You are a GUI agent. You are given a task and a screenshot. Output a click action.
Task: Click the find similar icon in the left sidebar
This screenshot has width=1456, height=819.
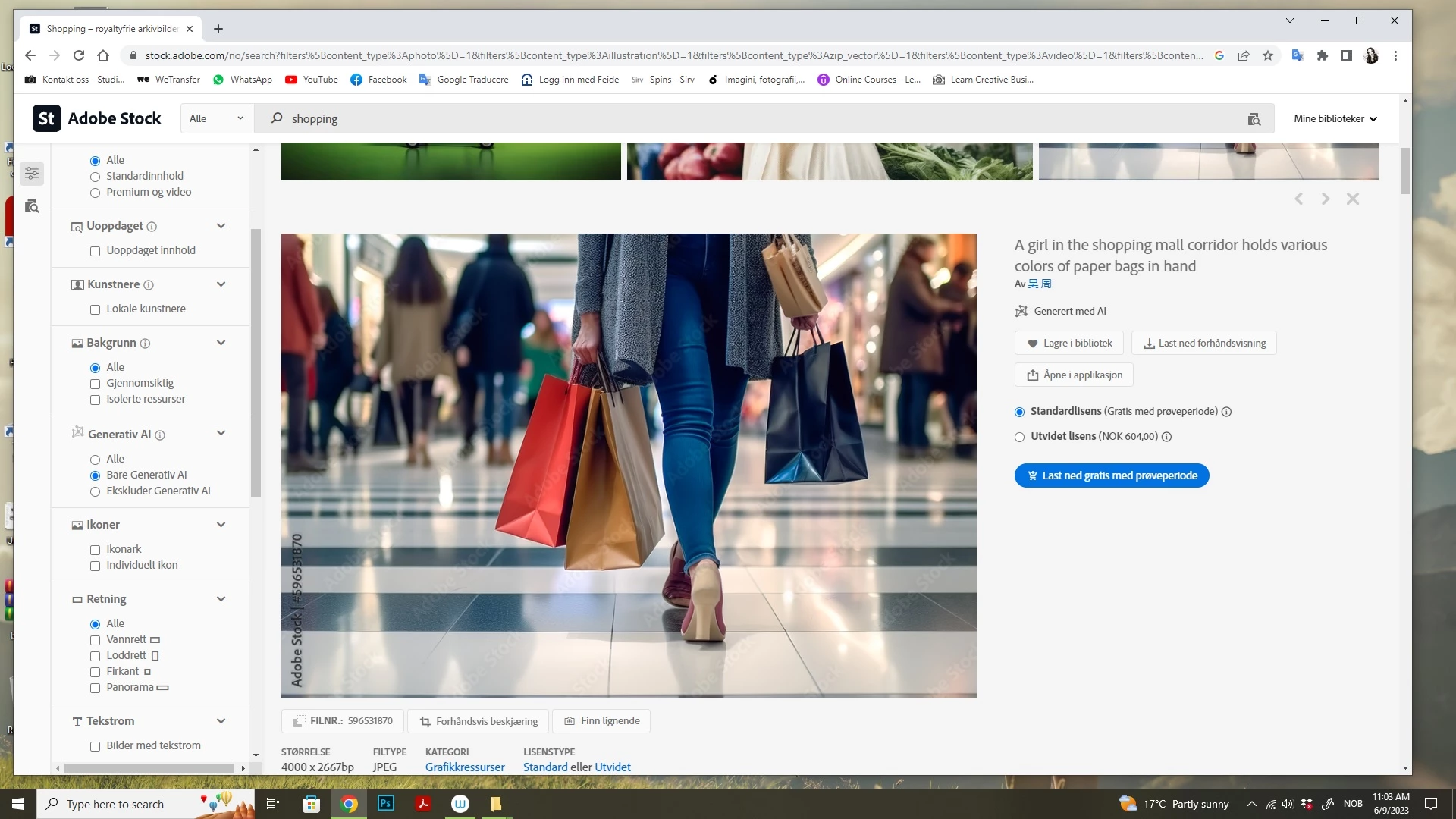(32, 206)
